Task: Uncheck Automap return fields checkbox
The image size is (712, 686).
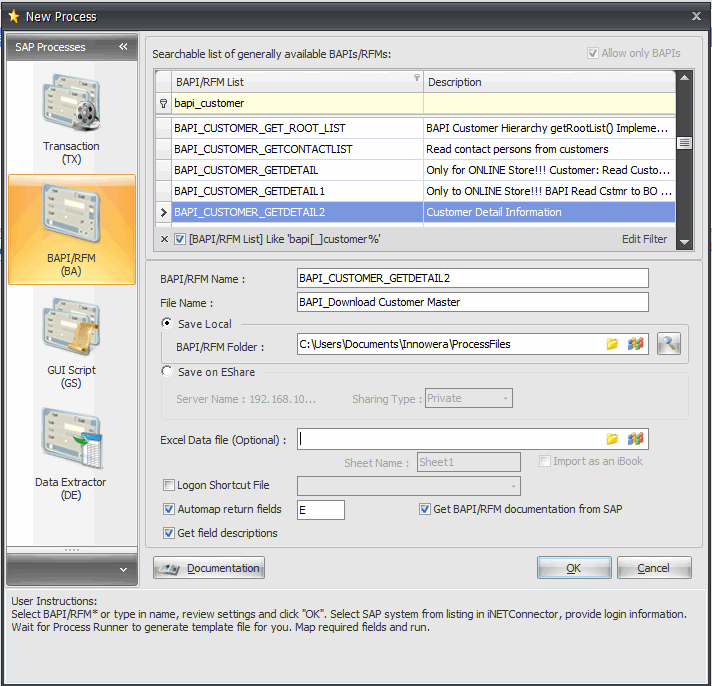Action: 169,509
